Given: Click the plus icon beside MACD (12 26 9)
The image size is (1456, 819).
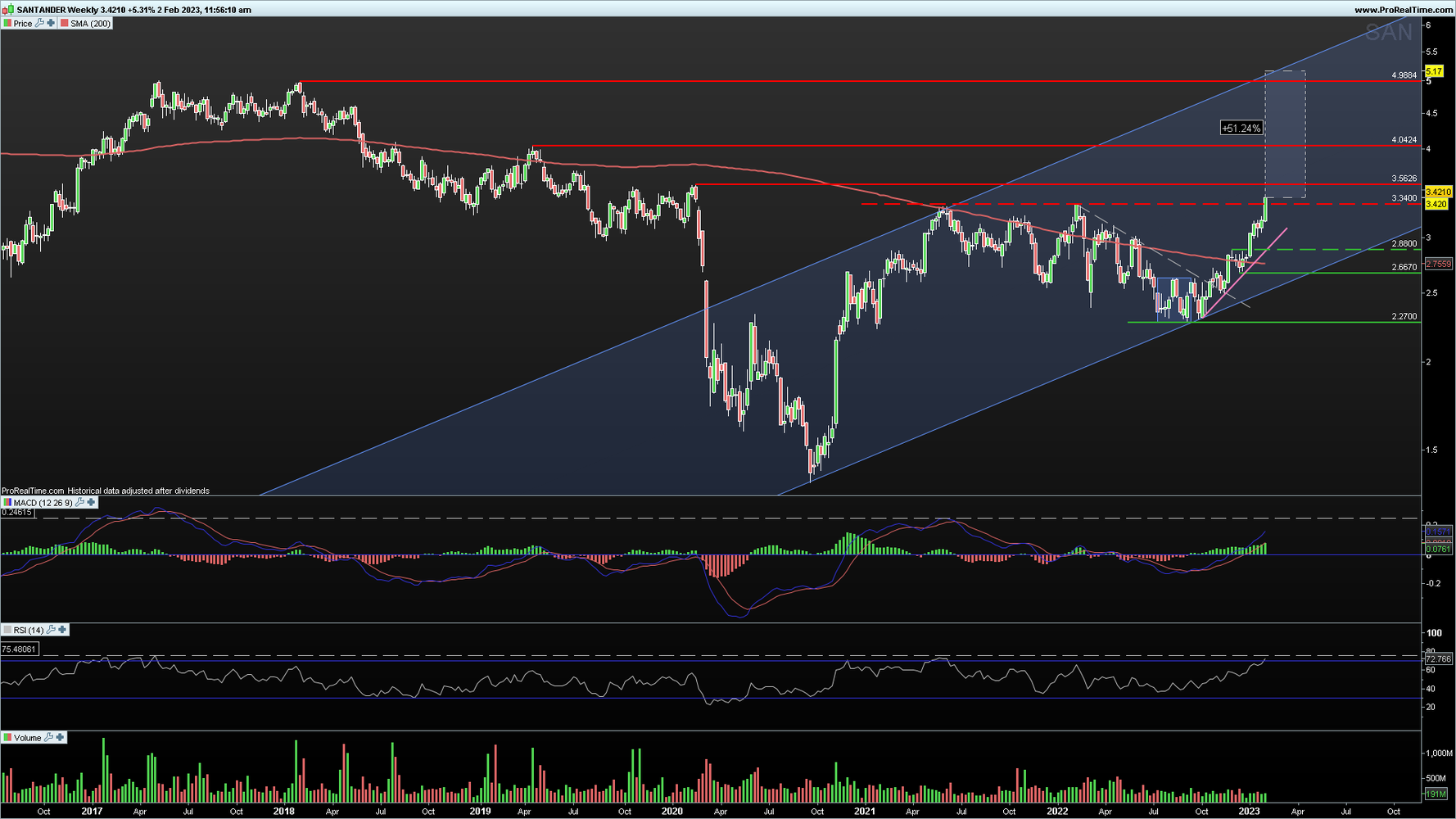Looking at the screenshot, I should click(x=91, y=502).
